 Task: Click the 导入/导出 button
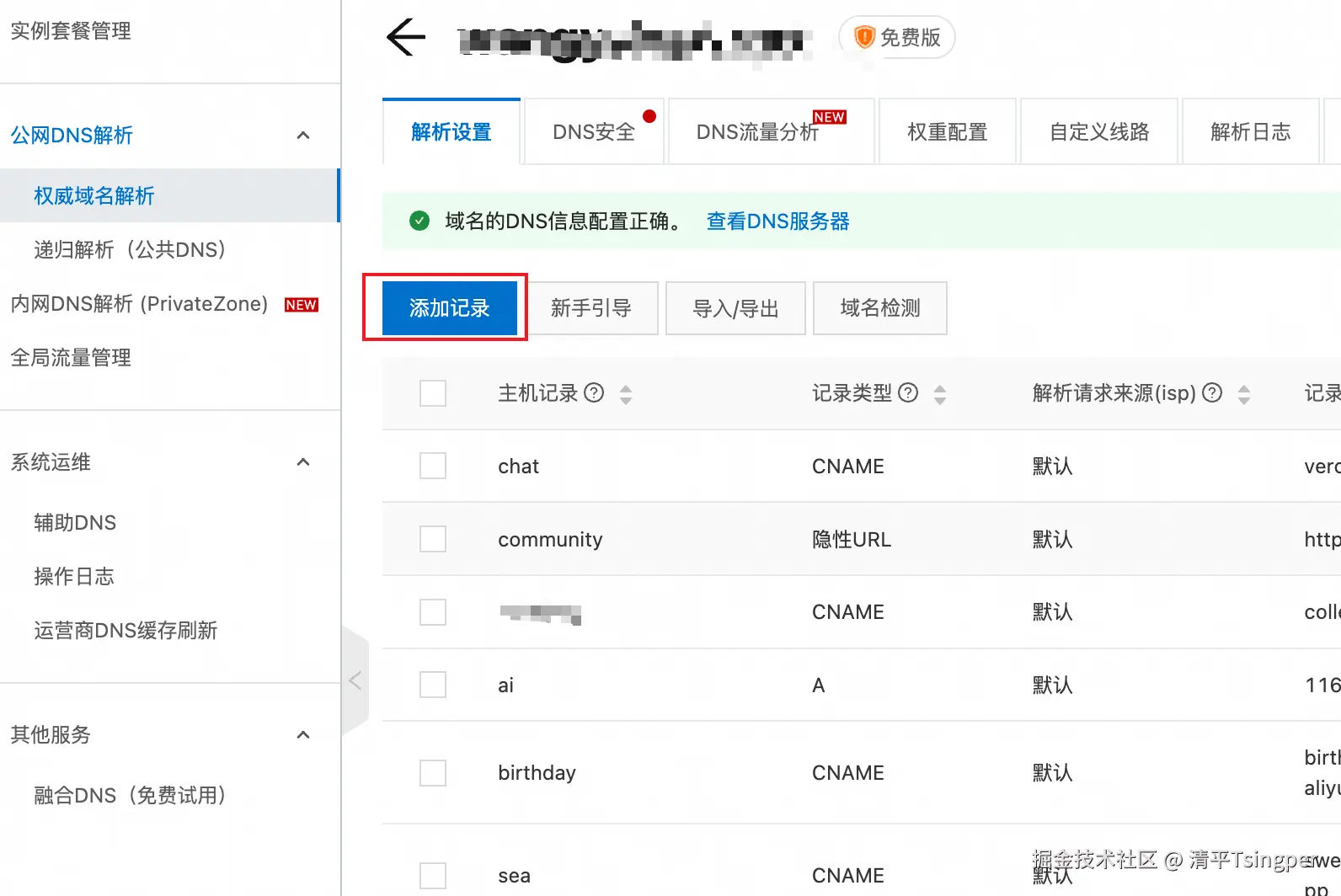pos(735,308)
